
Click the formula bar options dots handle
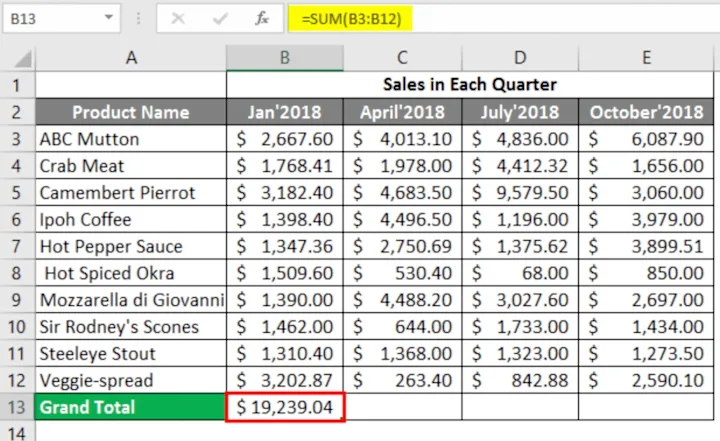pyautogui.click(x=138, y=19)
